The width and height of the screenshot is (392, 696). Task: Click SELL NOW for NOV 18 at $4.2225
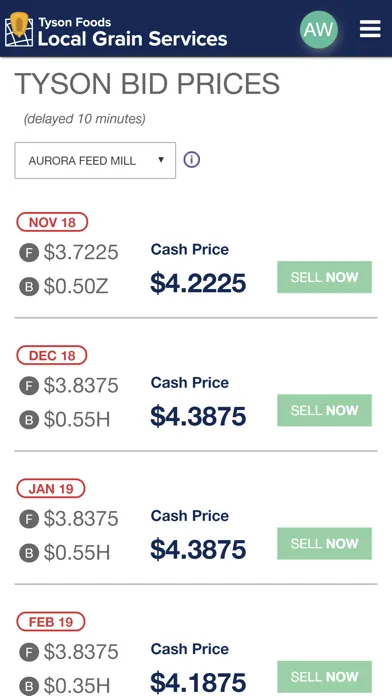(325, 277)
